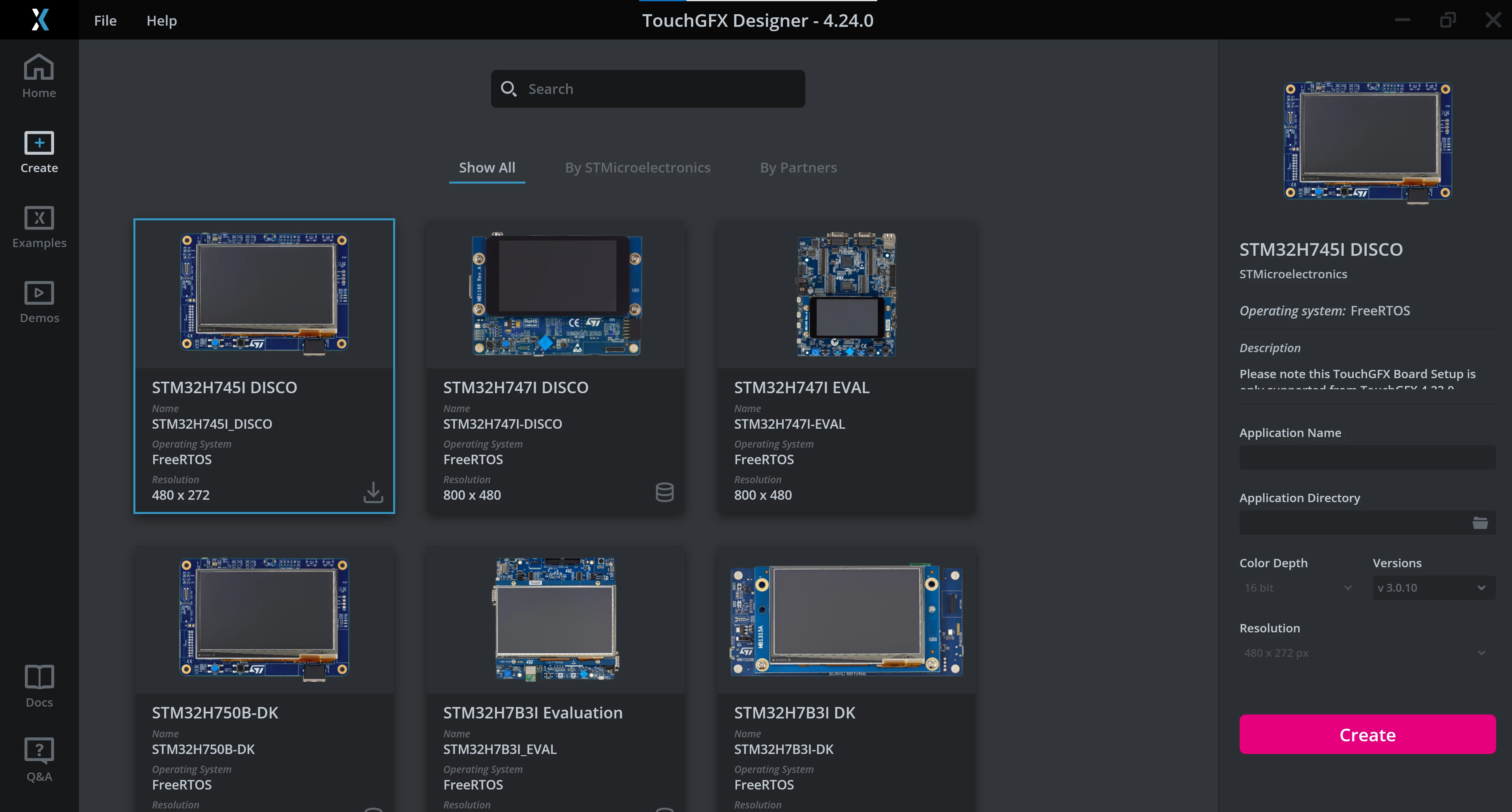Select STM32H750B-DK board image
The width and height of the screenshot is (1512, 812).
[264, 619]
